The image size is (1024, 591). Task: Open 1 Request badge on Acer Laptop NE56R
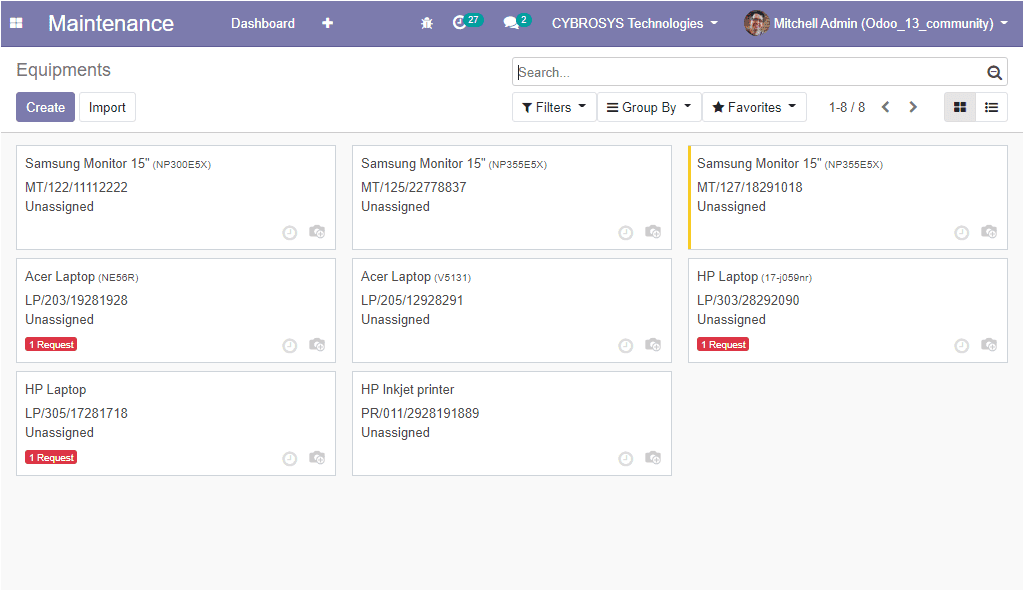51,344
